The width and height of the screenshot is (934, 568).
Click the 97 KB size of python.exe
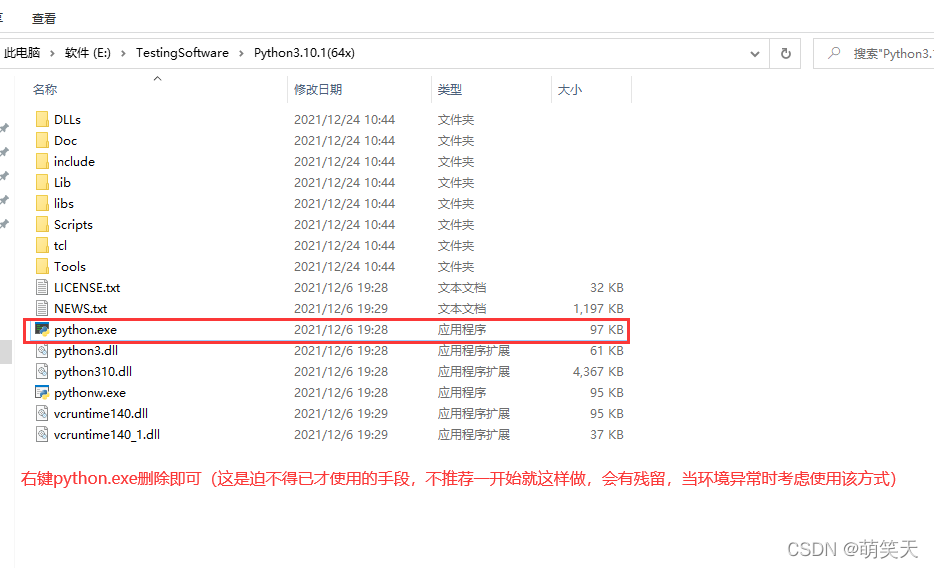pyautogui.click(x=607, y=329)
